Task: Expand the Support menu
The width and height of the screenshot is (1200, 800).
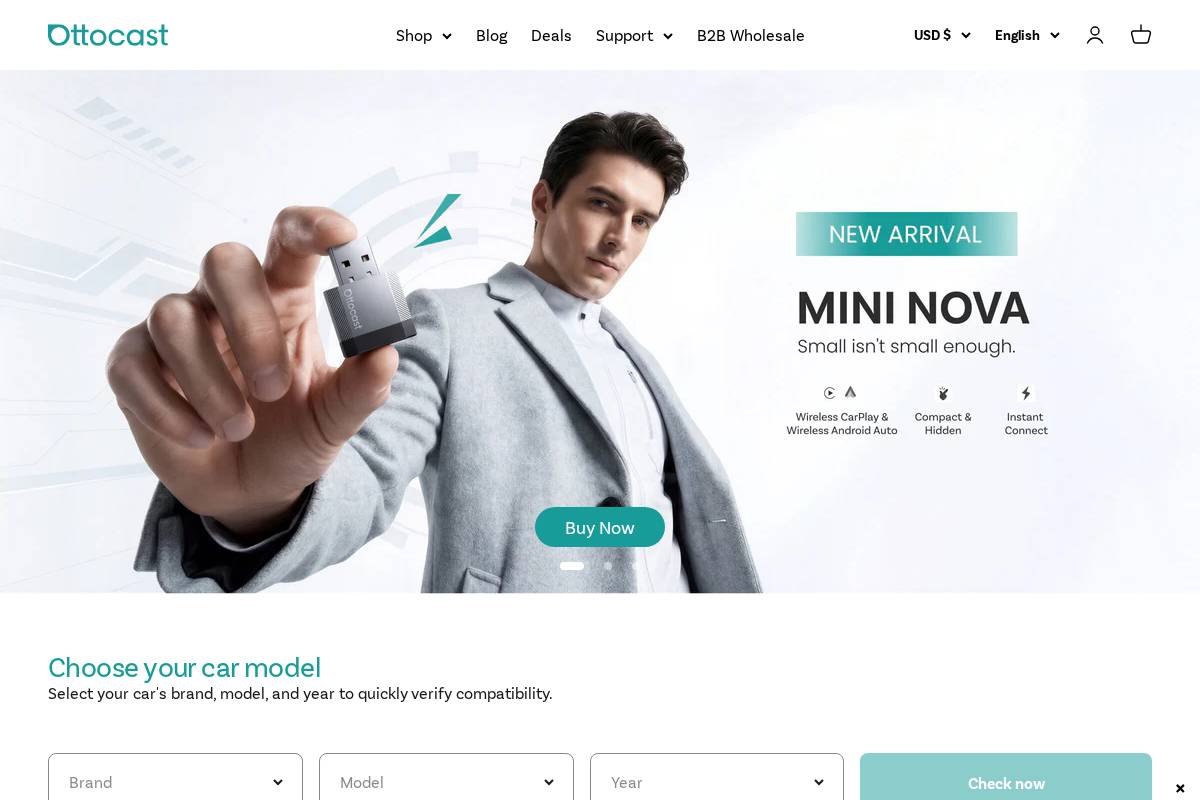Action: (x=634, y=36)
